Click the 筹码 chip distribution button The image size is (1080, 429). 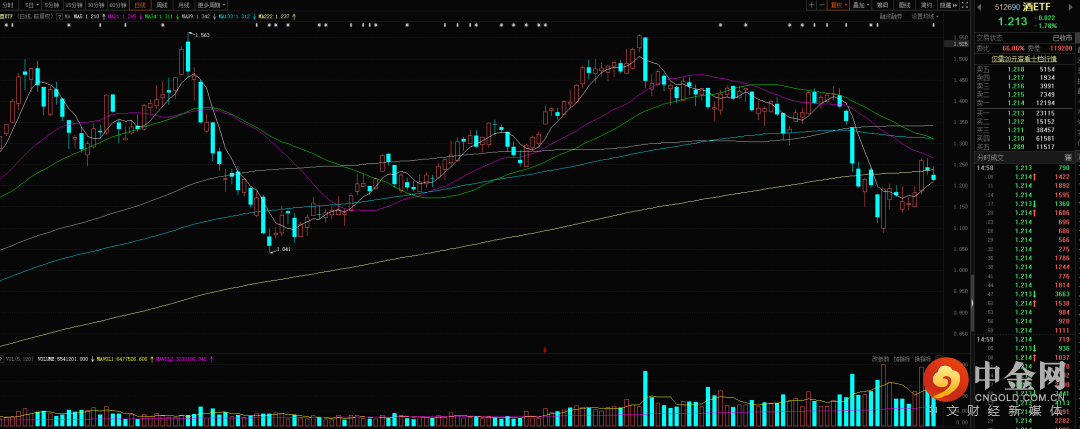[x=882, y=5]
